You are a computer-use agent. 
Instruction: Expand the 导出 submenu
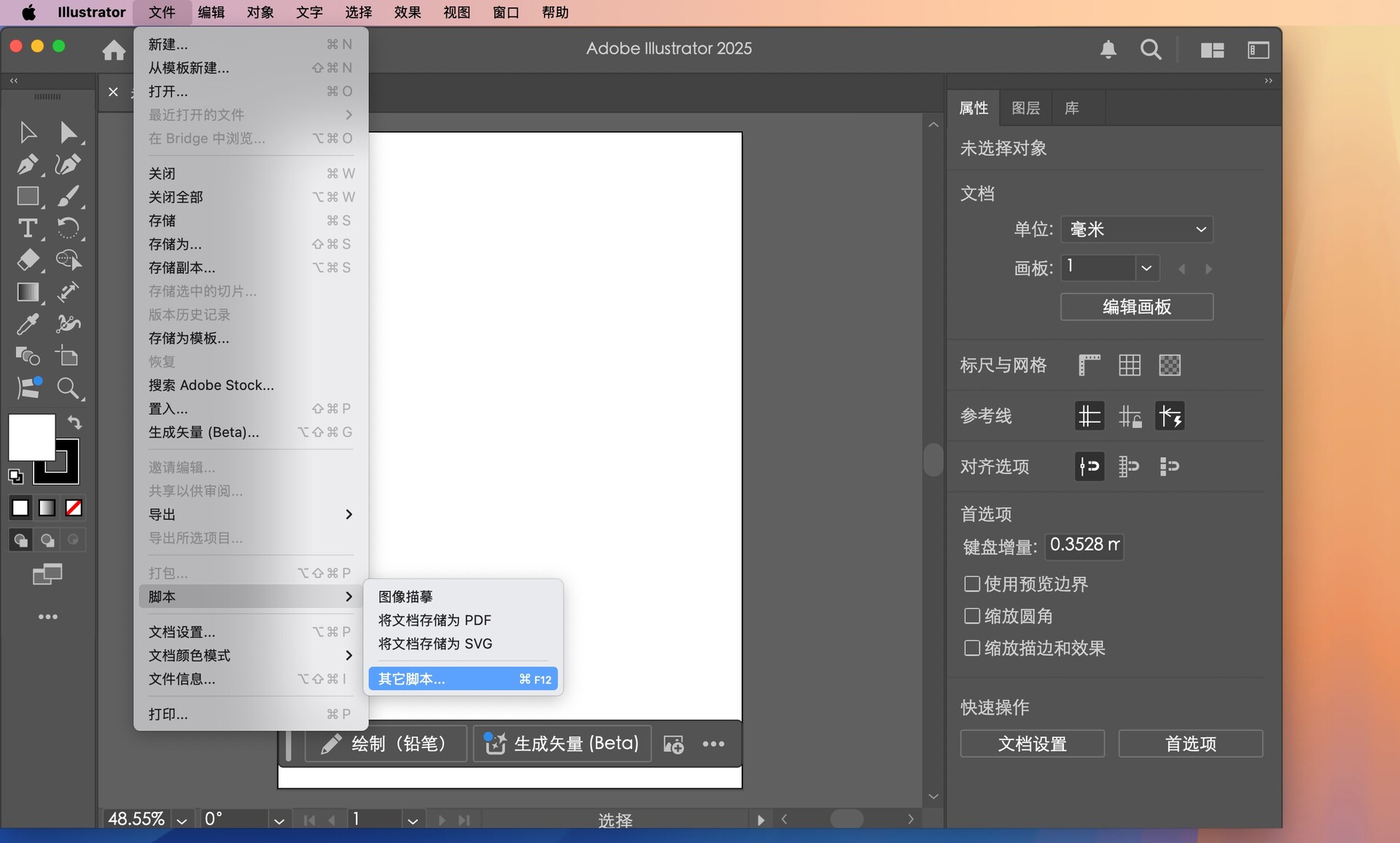pos(250,515)
